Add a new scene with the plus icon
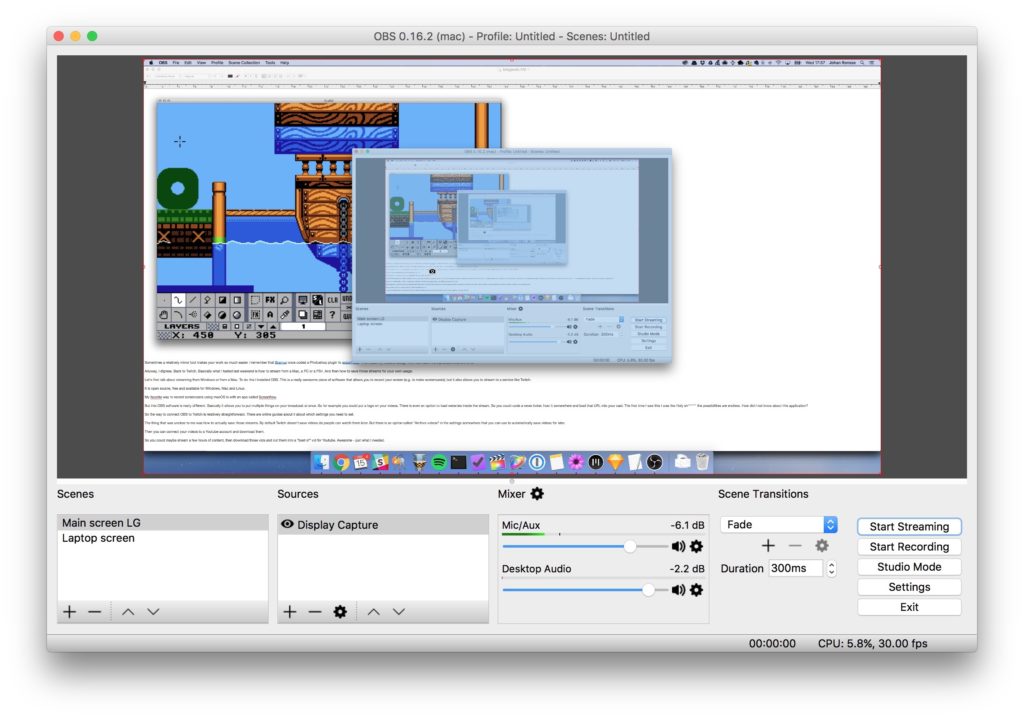This screenshot has height=719, width=1024. (69, 612)
